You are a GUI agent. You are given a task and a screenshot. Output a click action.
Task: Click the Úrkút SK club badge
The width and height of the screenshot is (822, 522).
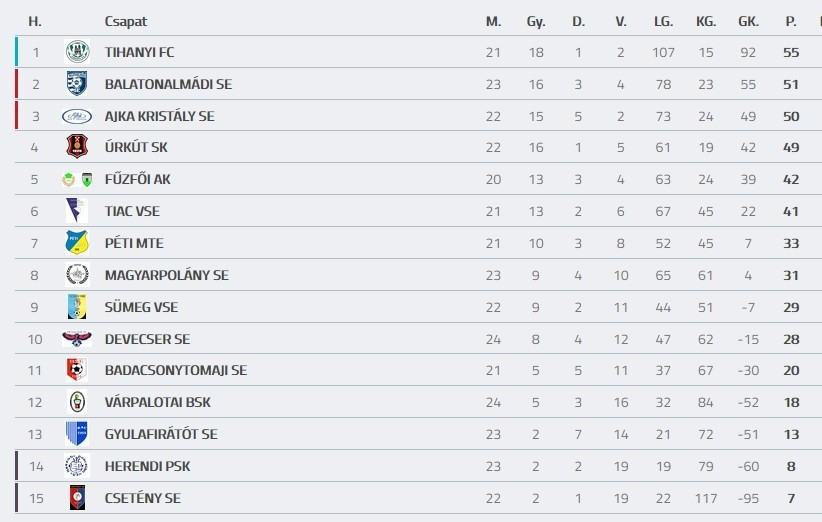77,147
